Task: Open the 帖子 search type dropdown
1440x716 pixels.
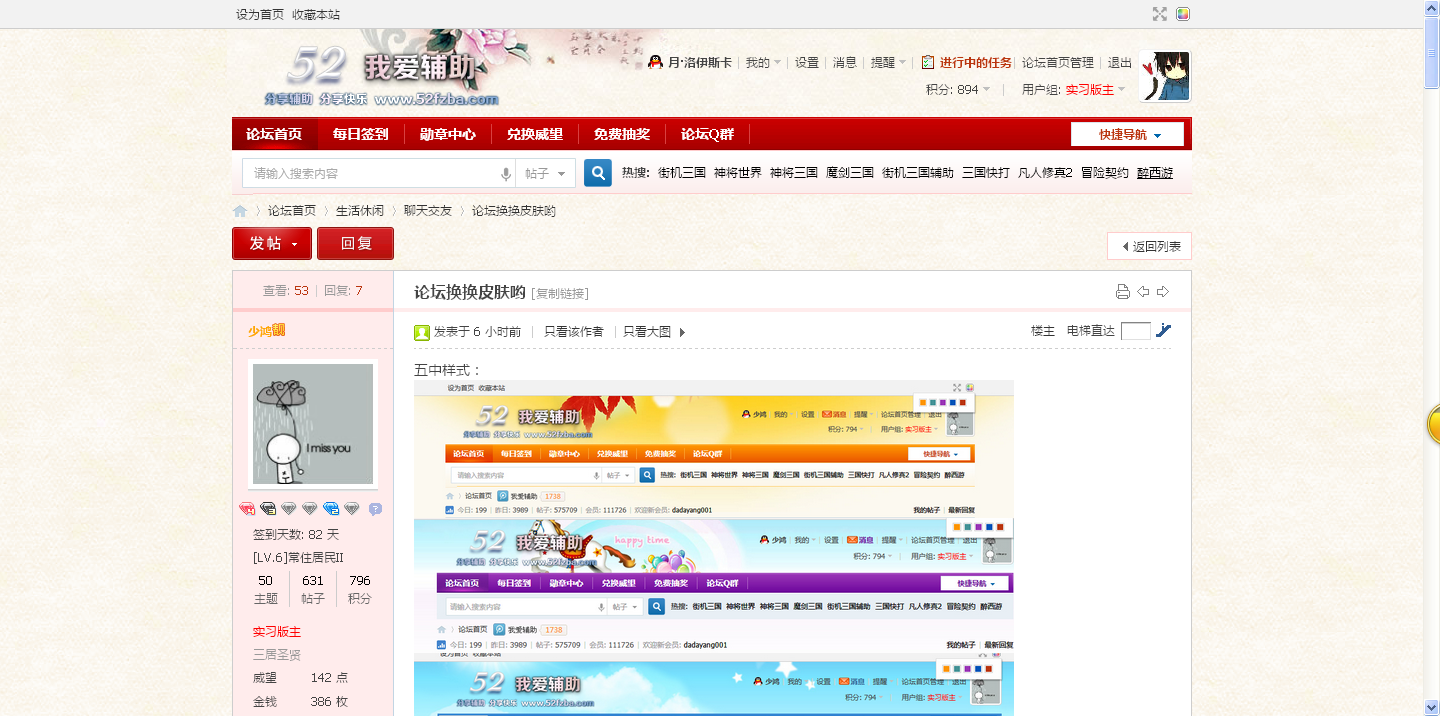Action: click(x=546, y=173)
